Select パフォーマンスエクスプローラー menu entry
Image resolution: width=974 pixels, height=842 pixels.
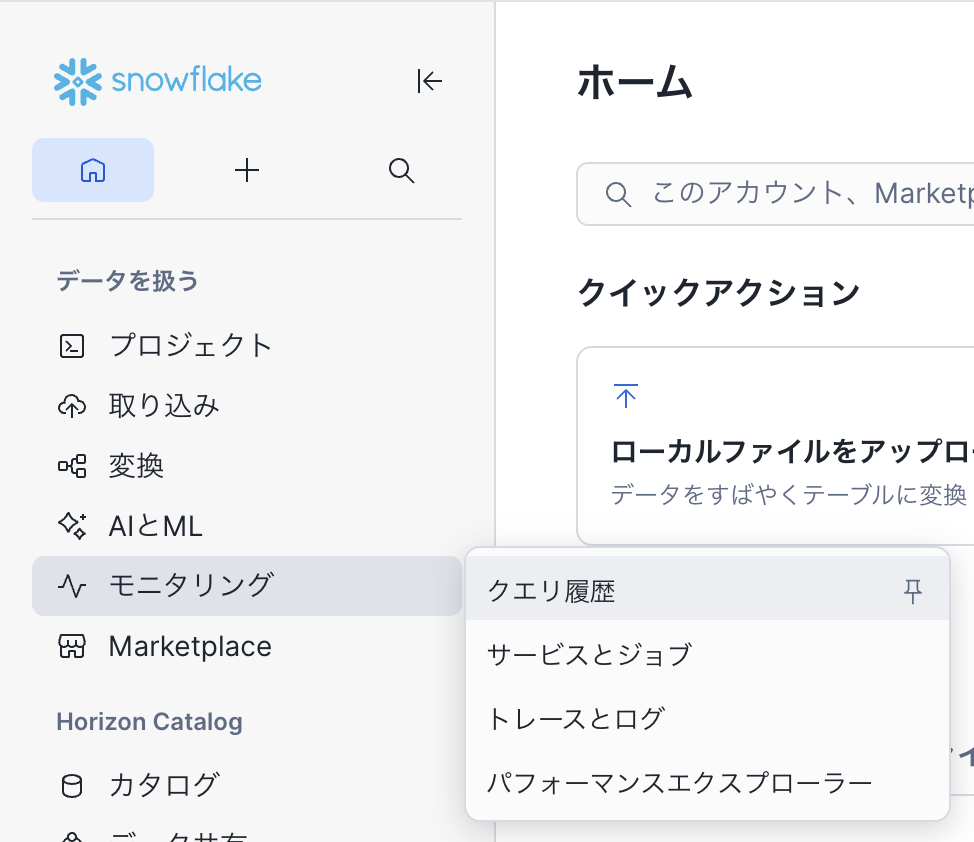tap(679, 782)
